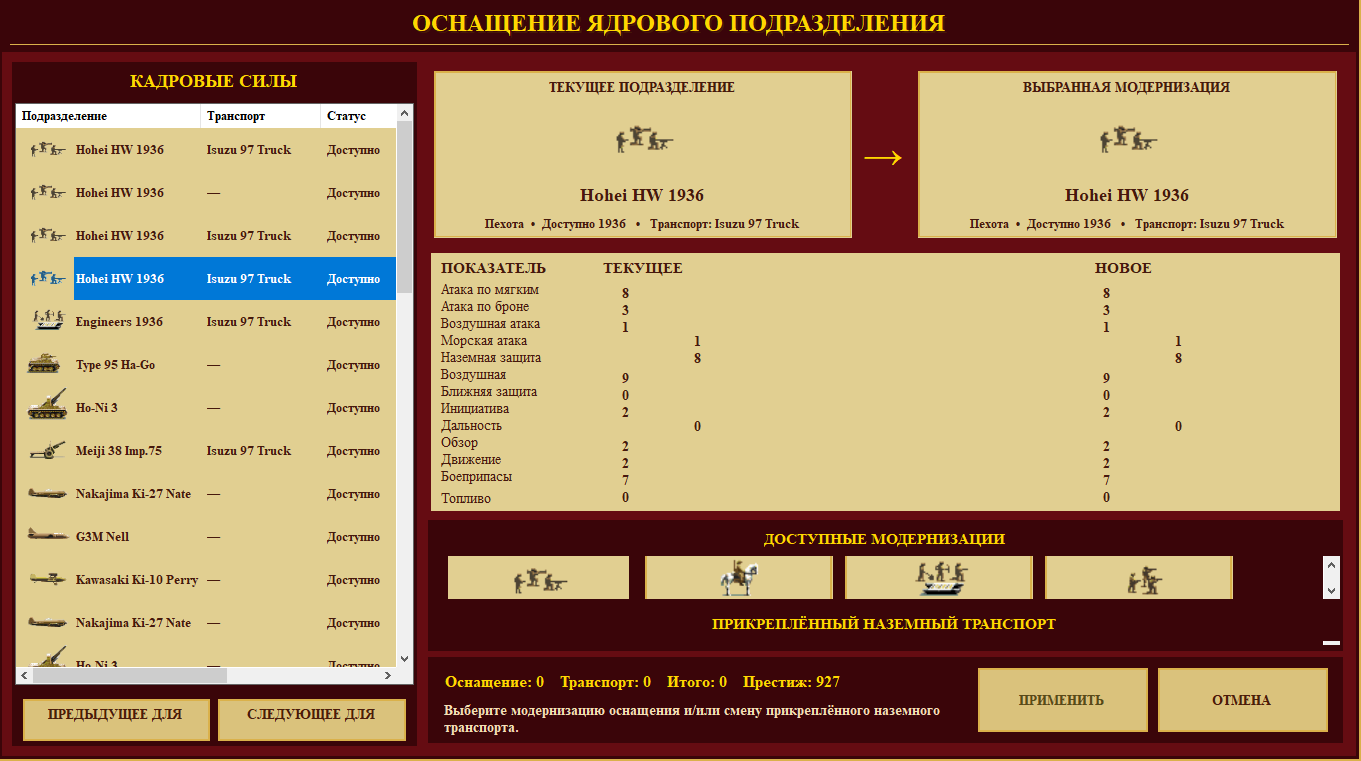The height and width of the screenshot is (761, 1361).
Task: Click the Престиж: 927 value
Action: (x=791, y=682)
